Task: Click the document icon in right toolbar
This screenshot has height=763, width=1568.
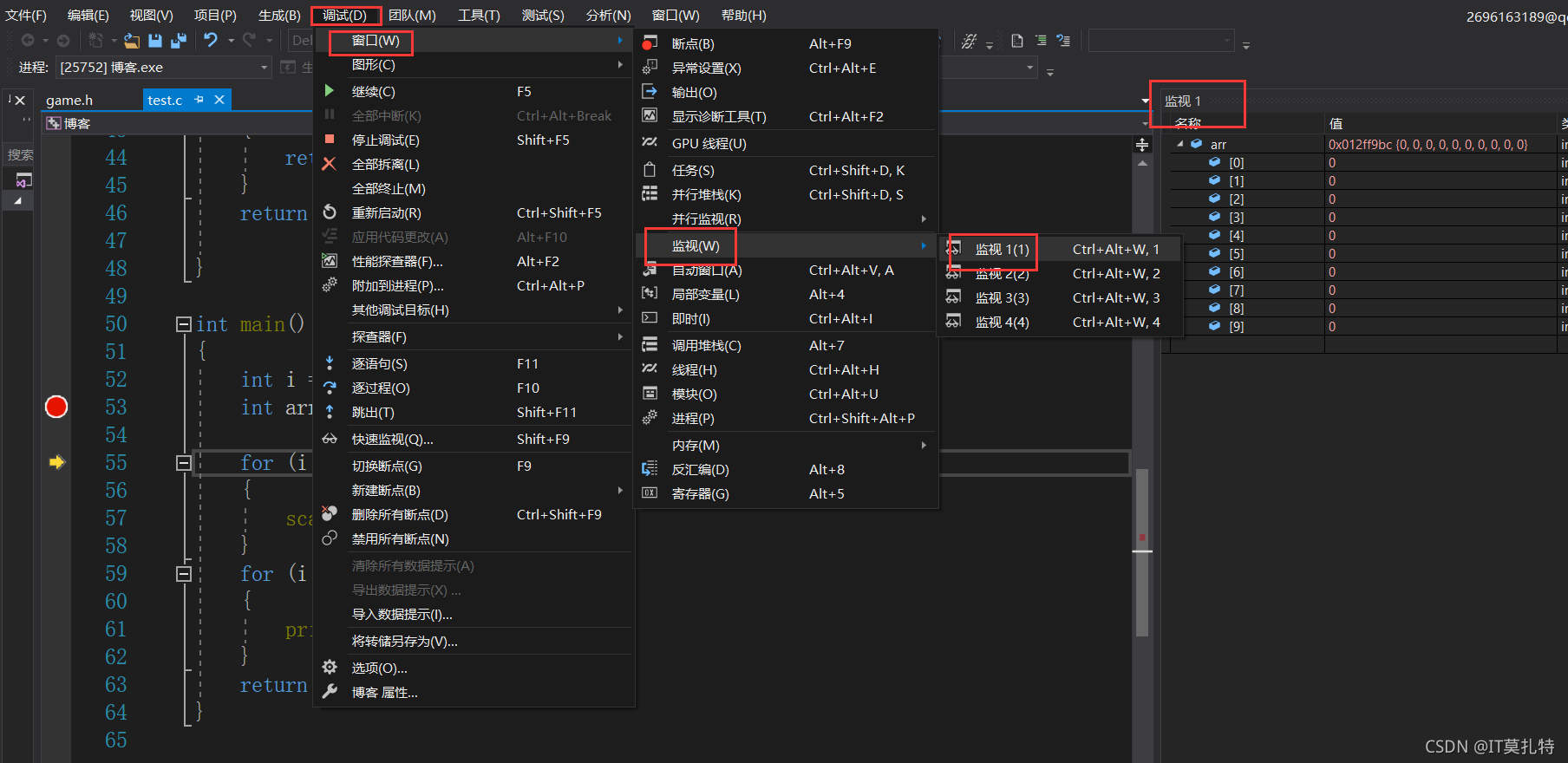Action: click(x=1017, y=41)
